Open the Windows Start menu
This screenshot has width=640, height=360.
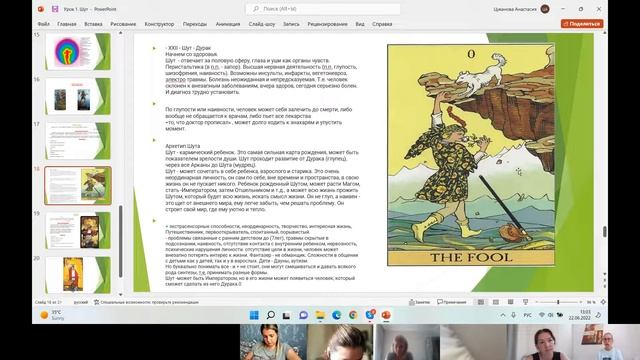pyautogui.click(x=254, y=315)
